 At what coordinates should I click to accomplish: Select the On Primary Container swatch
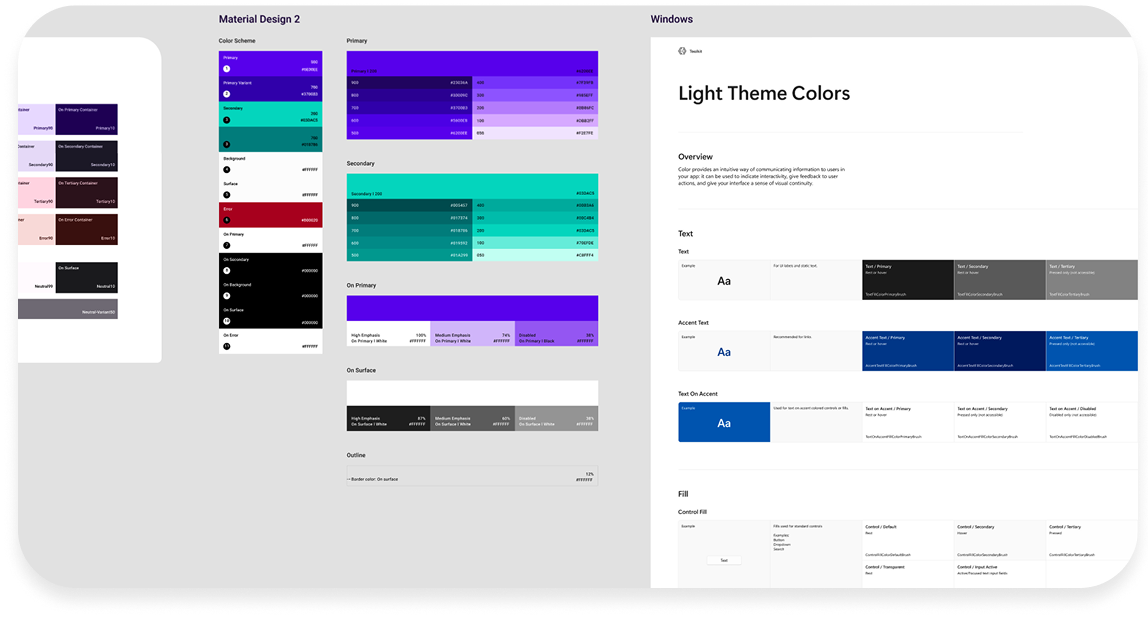point(87,119)
